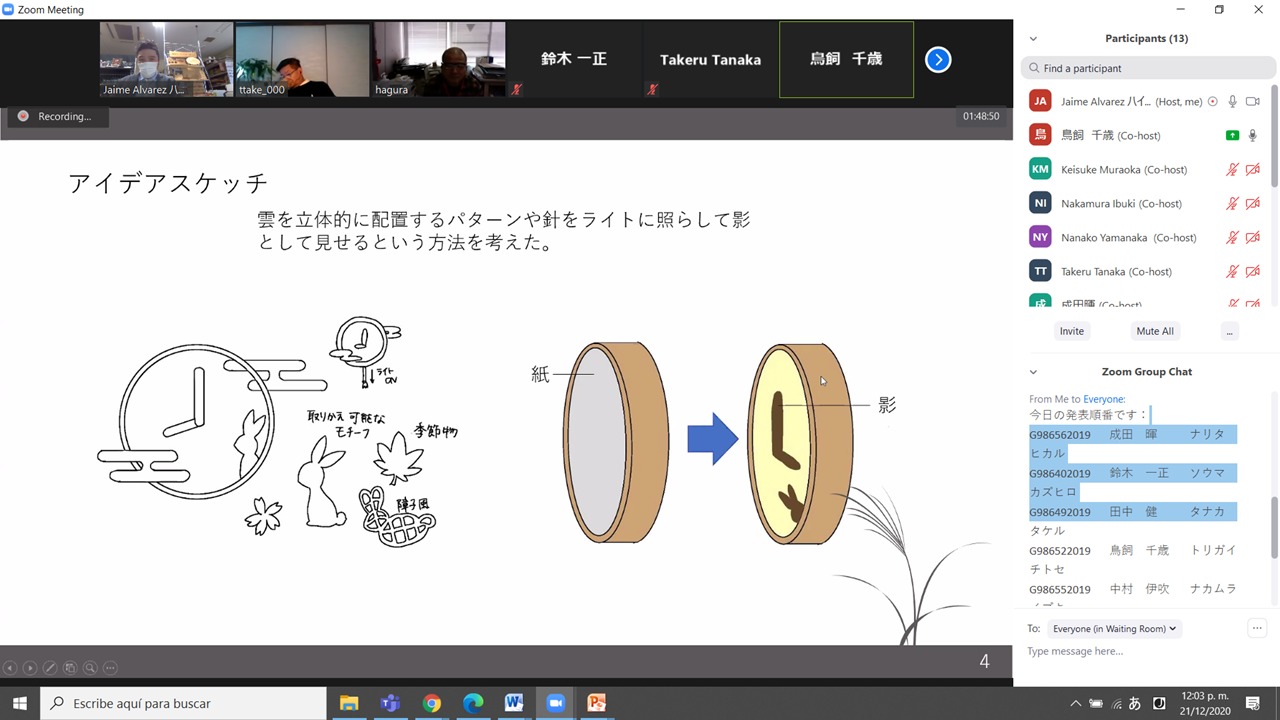
Task: Mute Jaime Alvarez's microphone in participants list
Action: click(x=1233, y=101)
